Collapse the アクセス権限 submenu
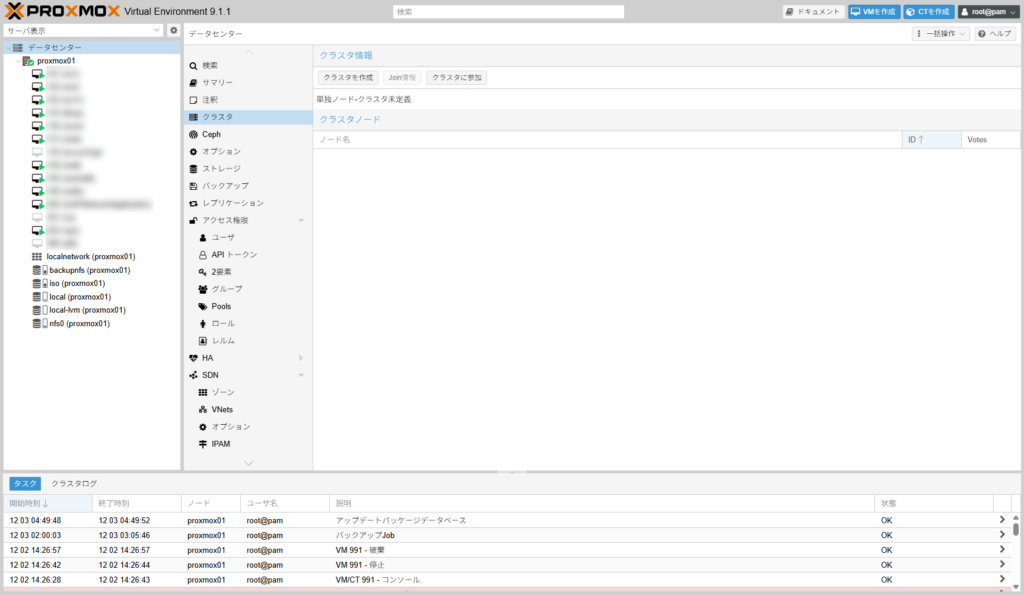 pyautogui.click(x=301, y=220)
